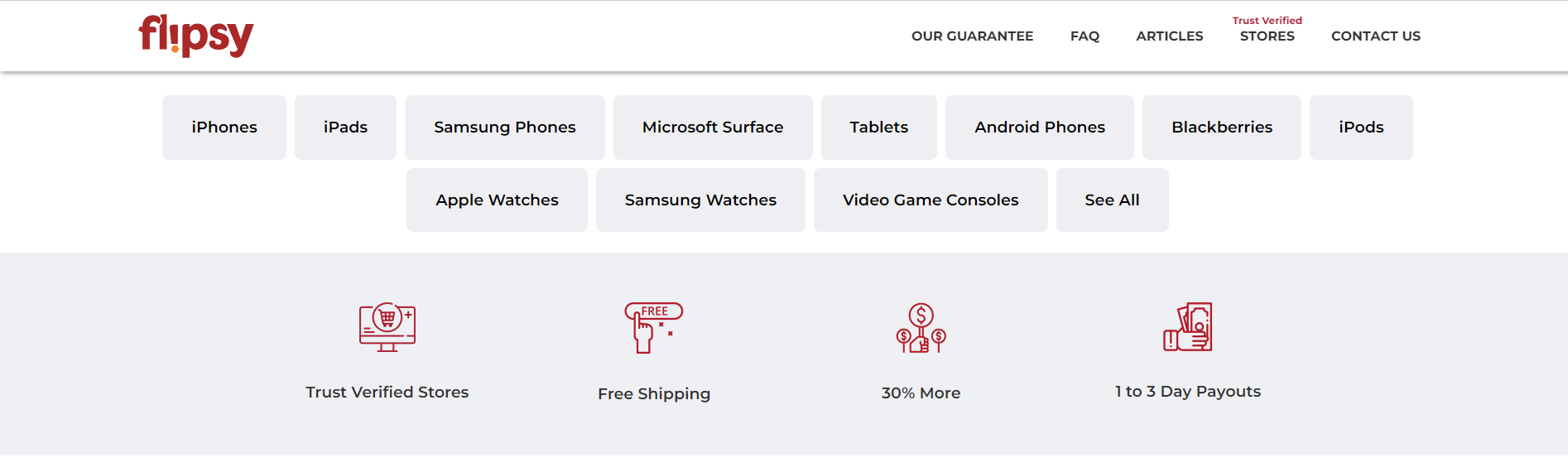
Task: Pick the Microsoft Surface category
Action: [x=712, y=127]
